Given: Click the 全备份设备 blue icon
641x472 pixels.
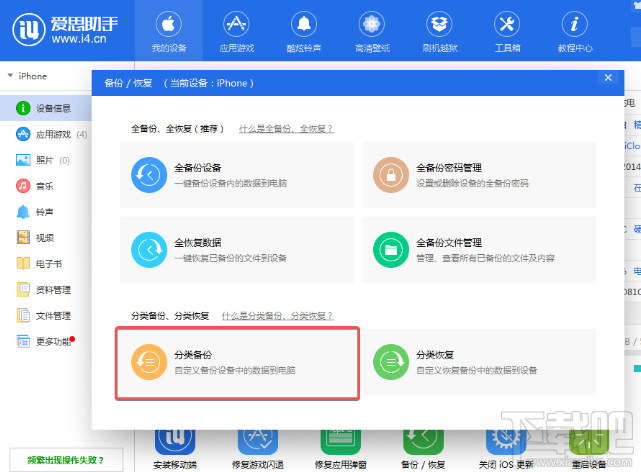Looking at the screenshot, I should 149,175.
